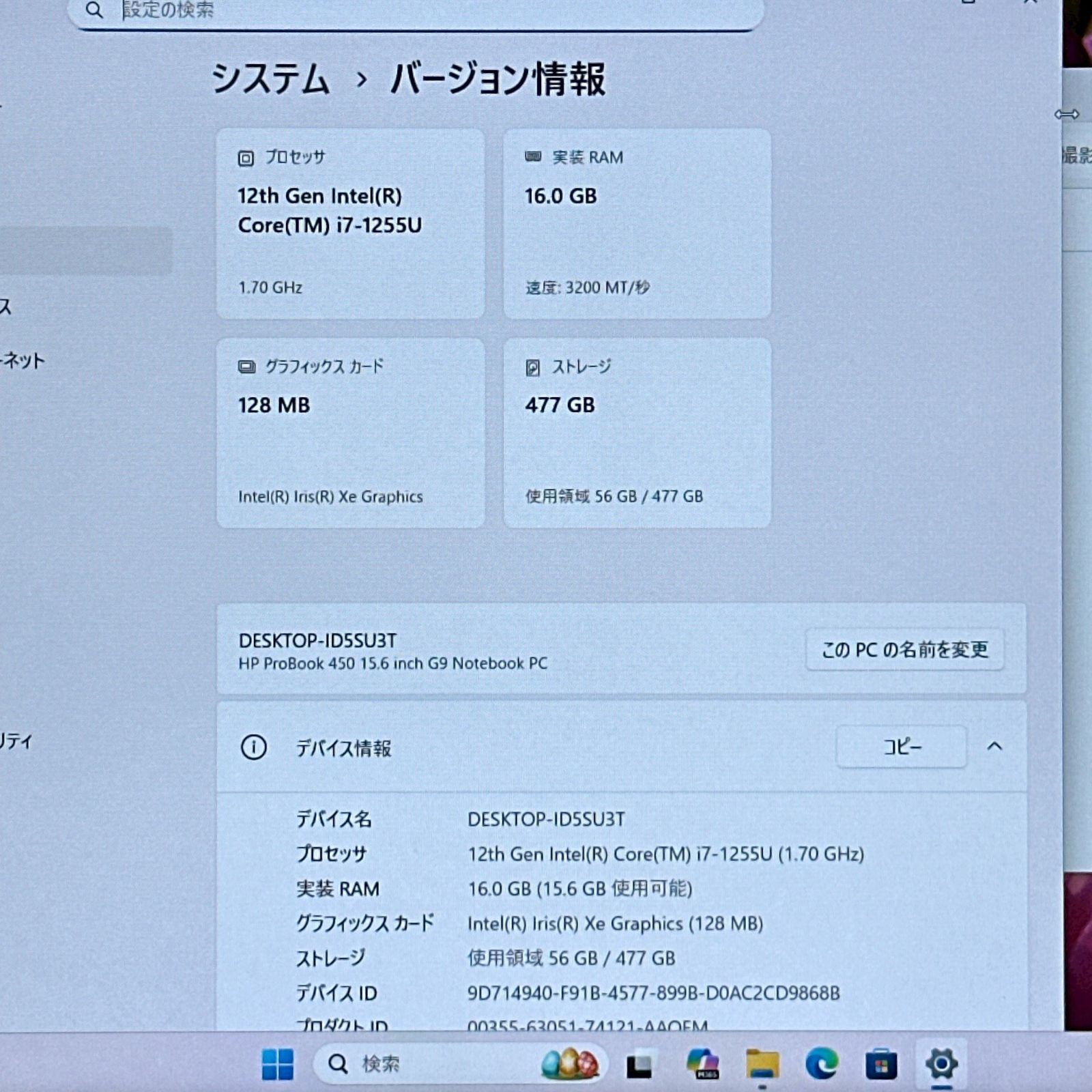This screenshot has width=1092, height=1092.
Task: Select Intel(R) Iris(R) Xe Graphics card text
Action: pyautogui.click(x=330, y=497)
